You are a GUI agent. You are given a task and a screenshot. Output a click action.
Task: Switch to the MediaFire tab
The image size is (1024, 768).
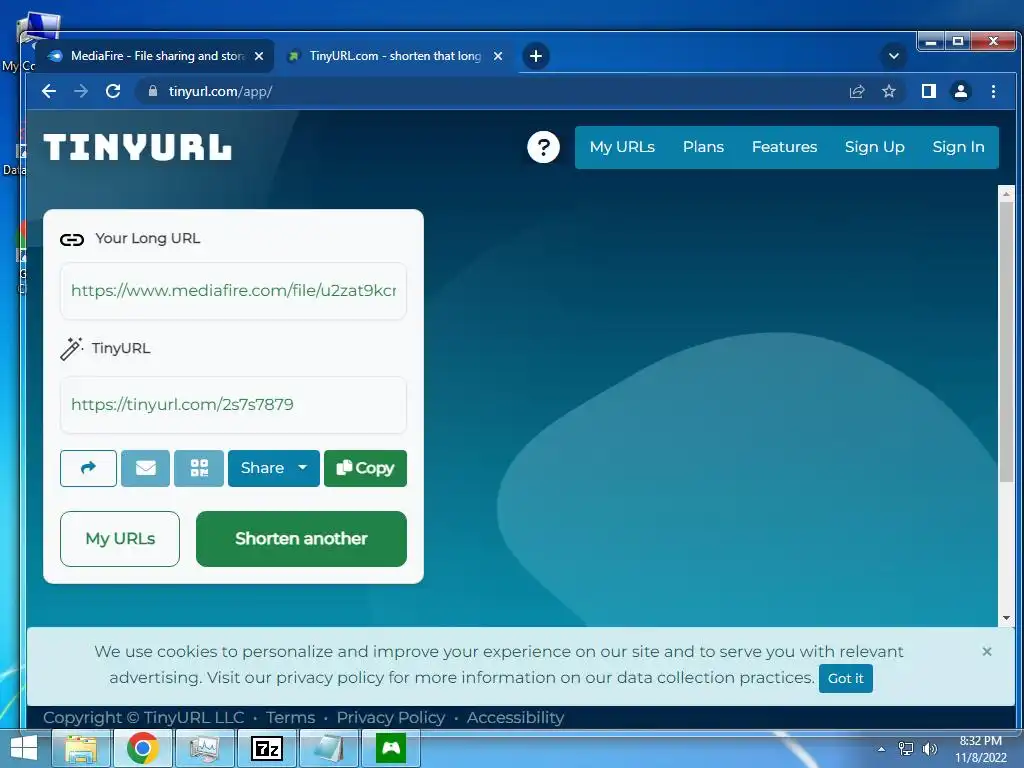click(153, 56)
